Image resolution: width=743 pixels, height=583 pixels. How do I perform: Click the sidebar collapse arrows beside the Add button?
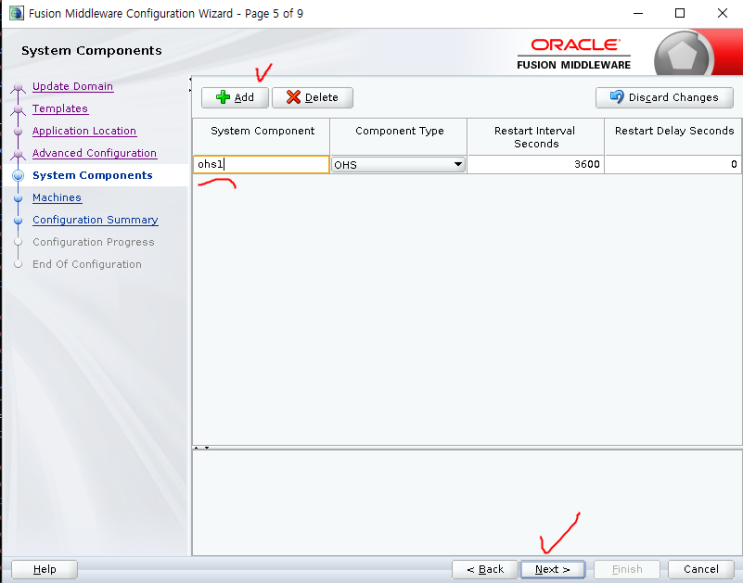[x=190, y=84]
